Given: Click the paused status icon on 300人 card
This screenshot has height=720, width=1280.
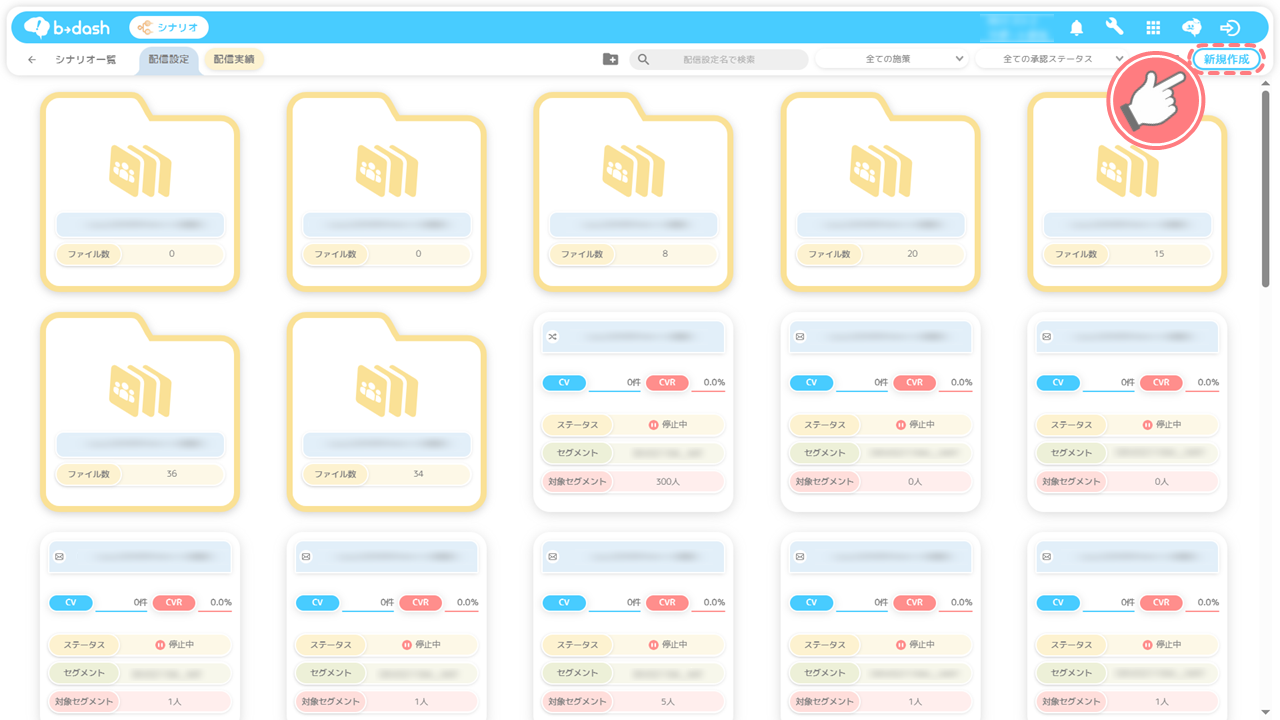Looking at the screenshot, I should (x=654, y=425).
